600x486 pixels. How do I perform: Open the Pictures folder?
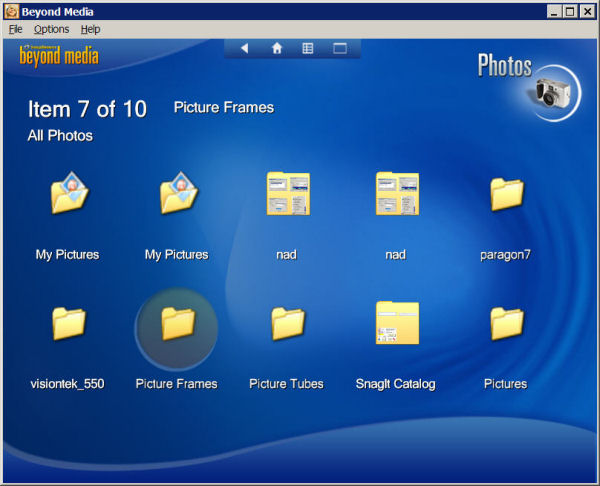pyautogui.click(x=507, y=323)
